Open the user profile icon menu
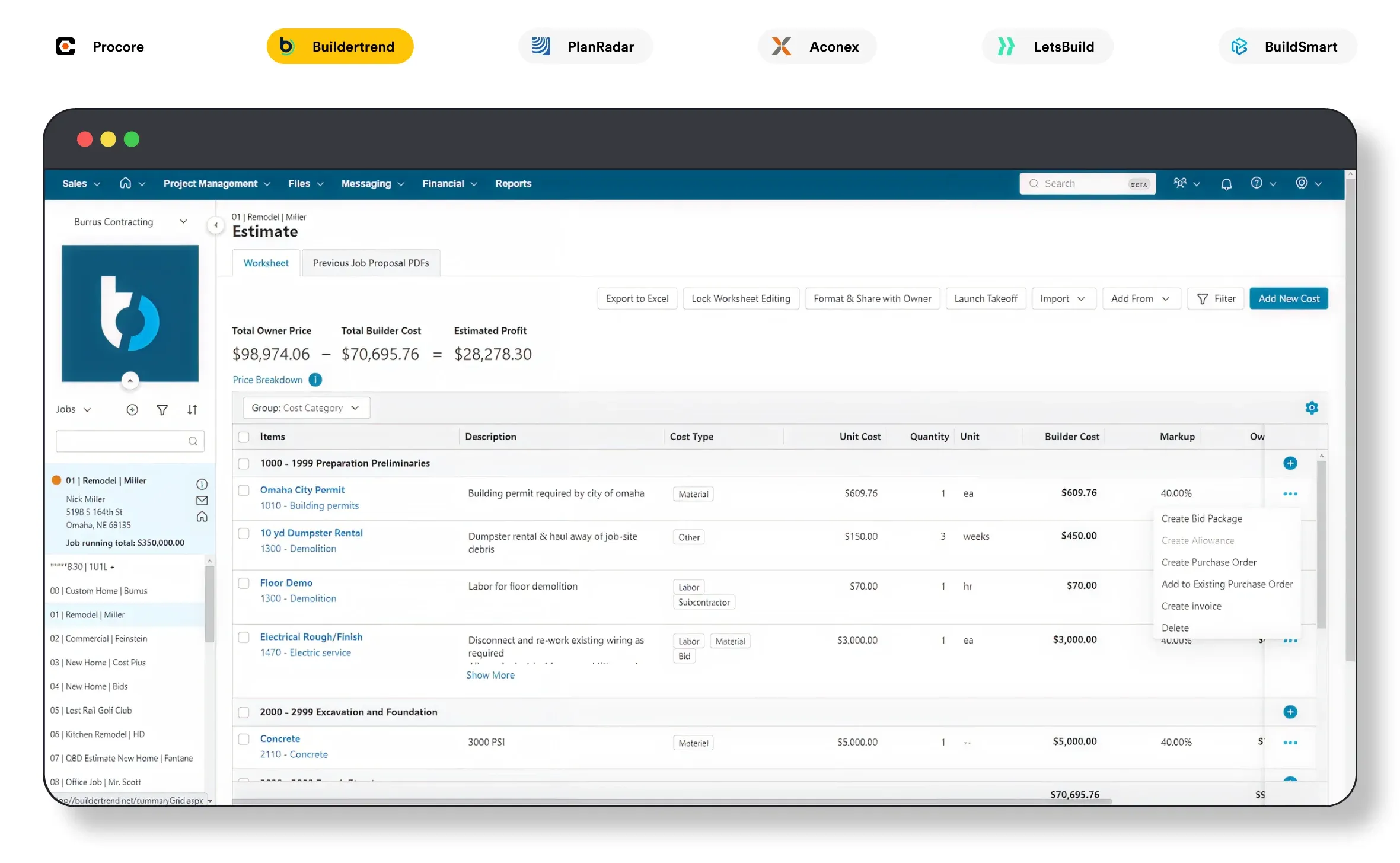1400x863 pixels. (x=1308, y=184)
